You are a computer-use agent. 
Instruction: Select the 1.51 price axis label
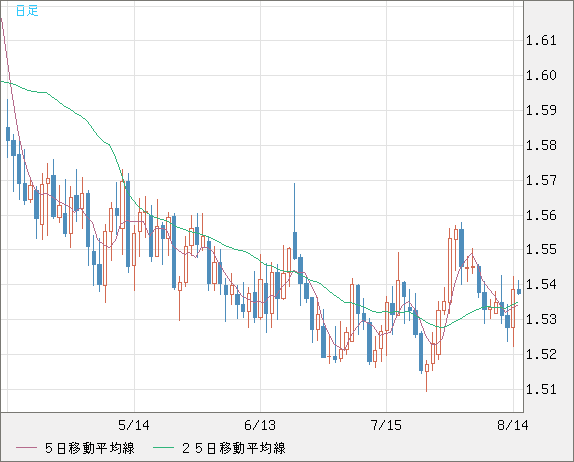tap(541, 389)
